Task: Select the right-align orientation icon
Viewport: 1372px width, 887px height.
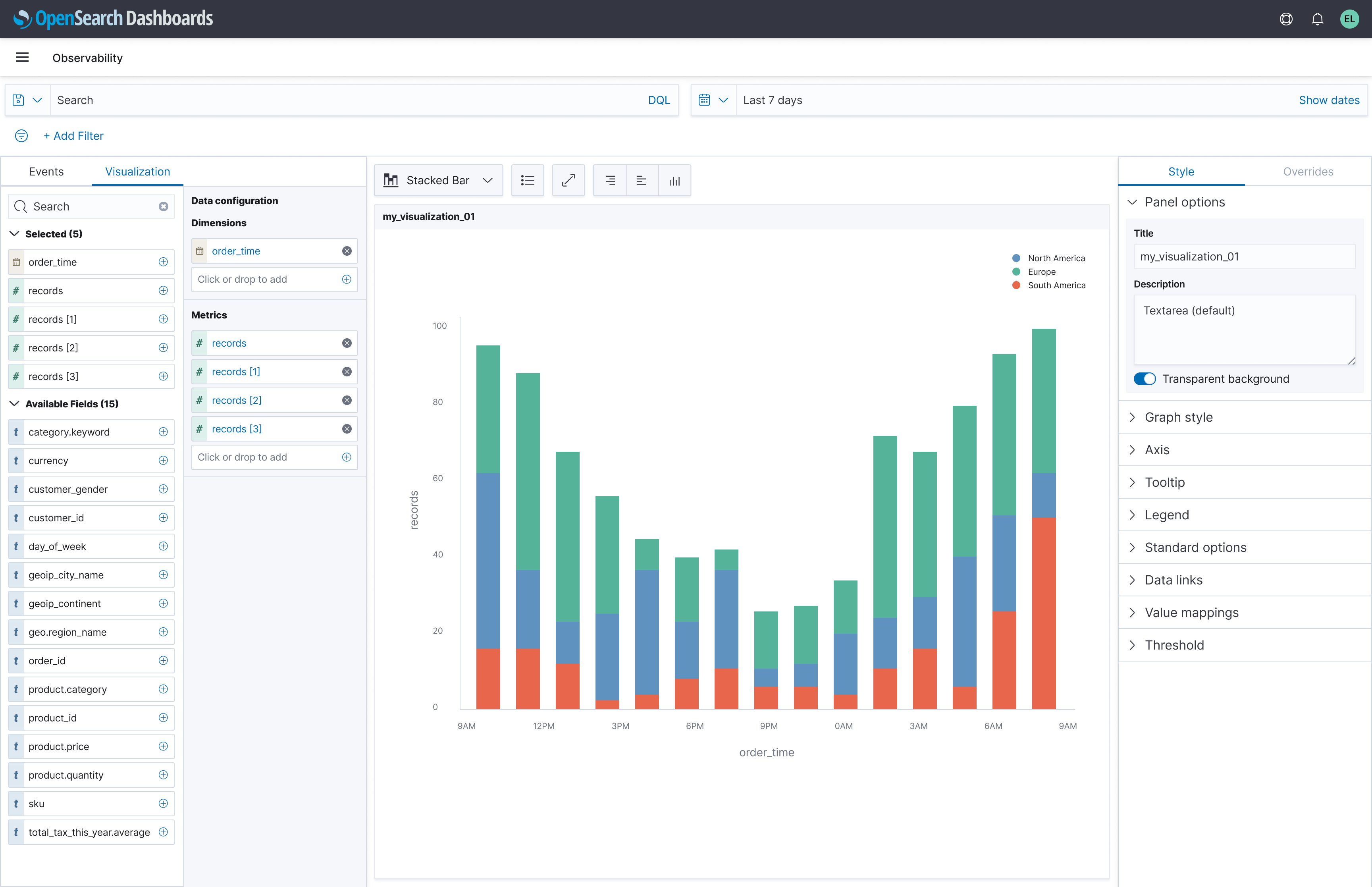Action: (609, 180)
